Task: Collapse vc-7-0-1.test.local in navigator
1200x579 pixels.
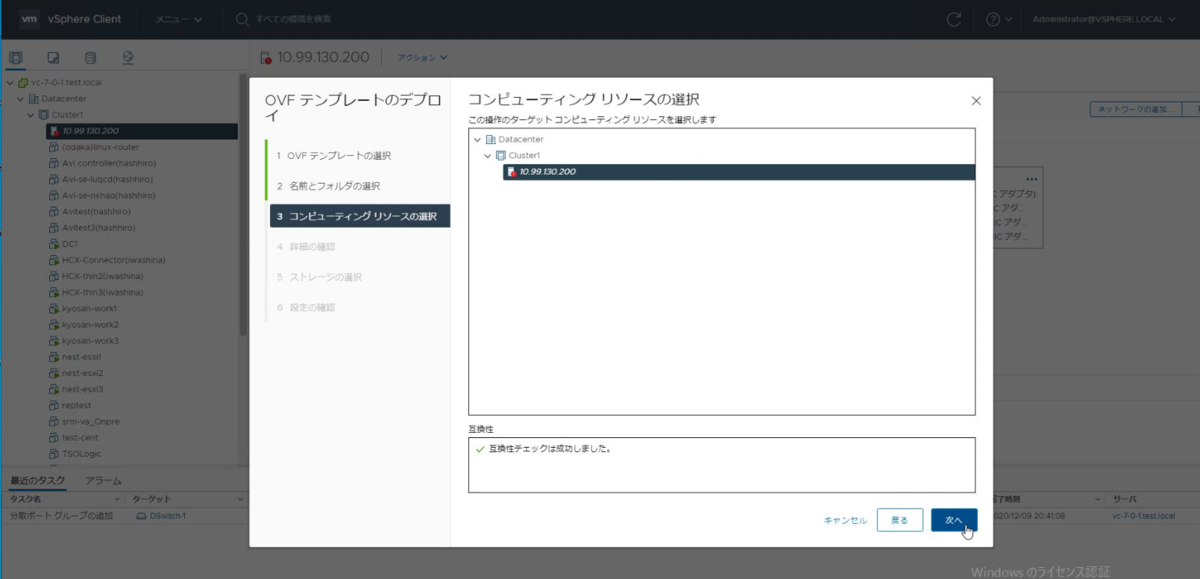Action: (x=10, y=83)
